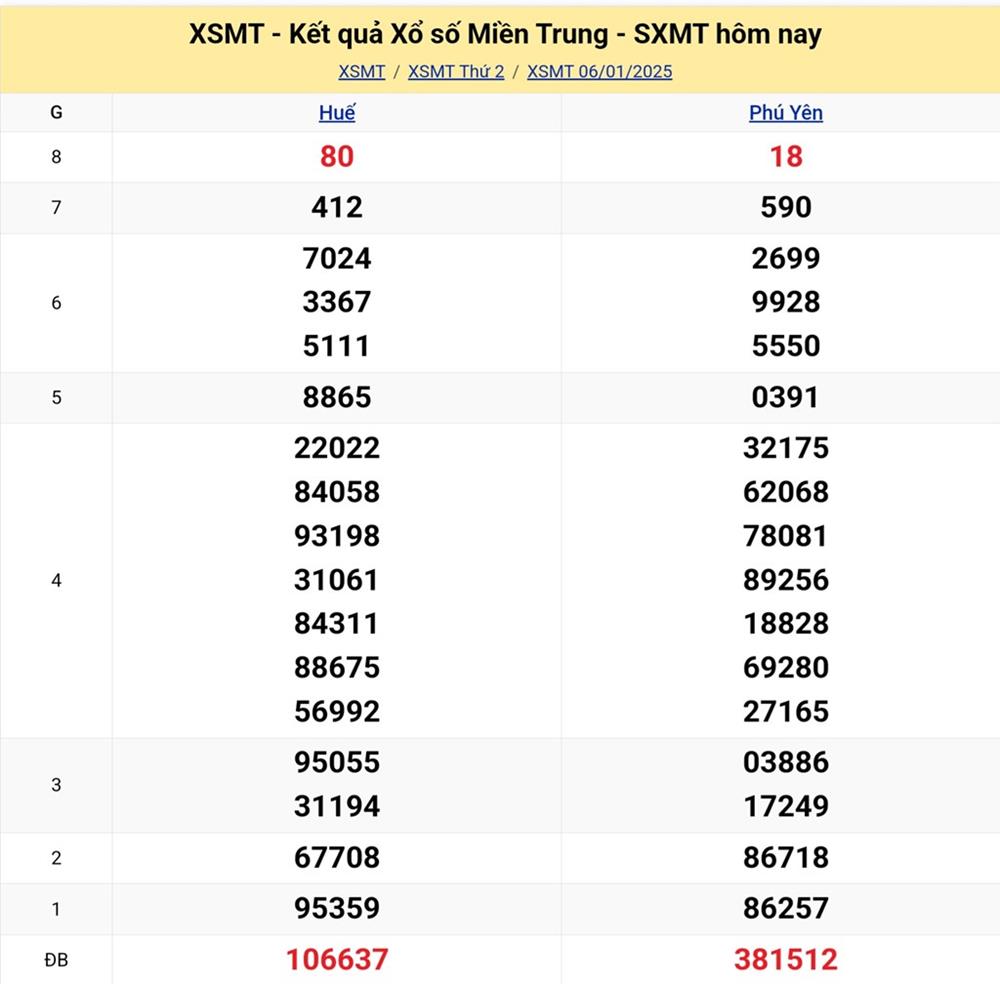This screenshot has width=1000, height=986.
Task: Select Huế prize 7 number 412
Action: coord(337,207)
